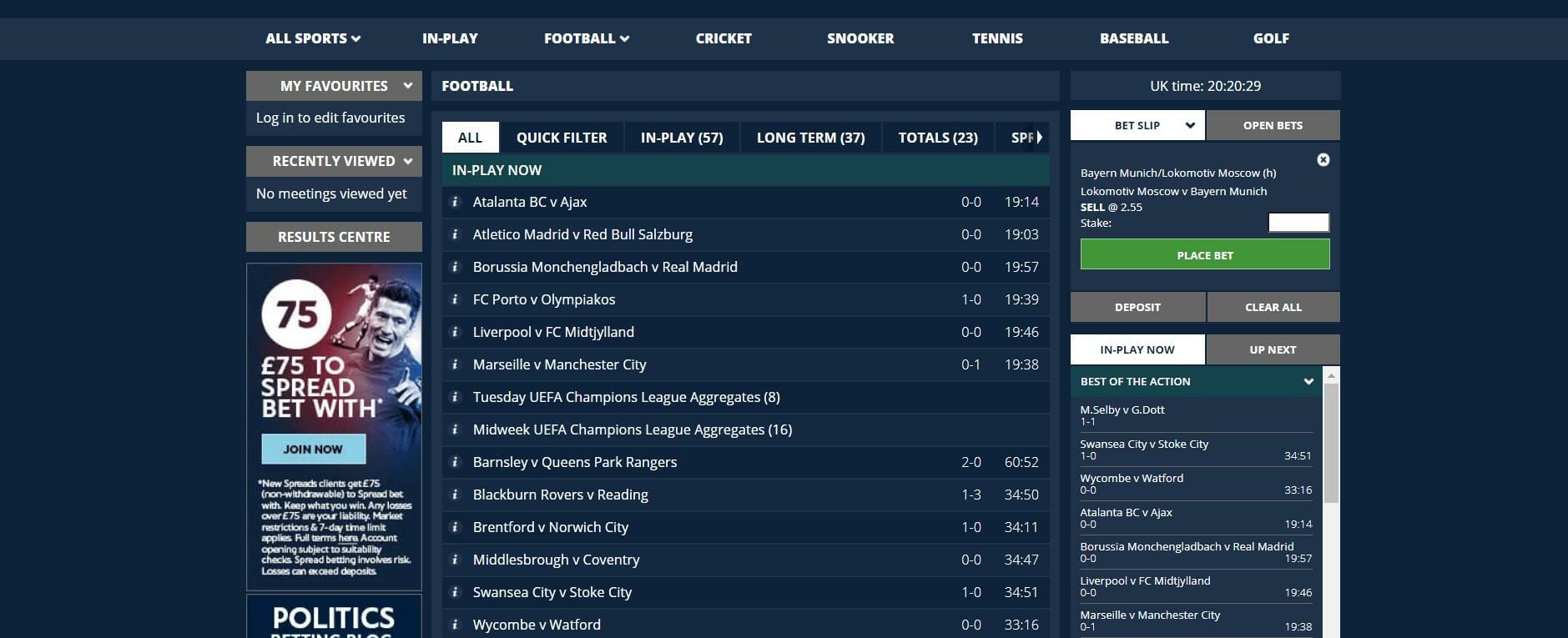Open Borussia Monchengladbach v Real Madrid in main list
Image resolution: width=1568 pixels, height=638 pixels.
coord(605,267)
